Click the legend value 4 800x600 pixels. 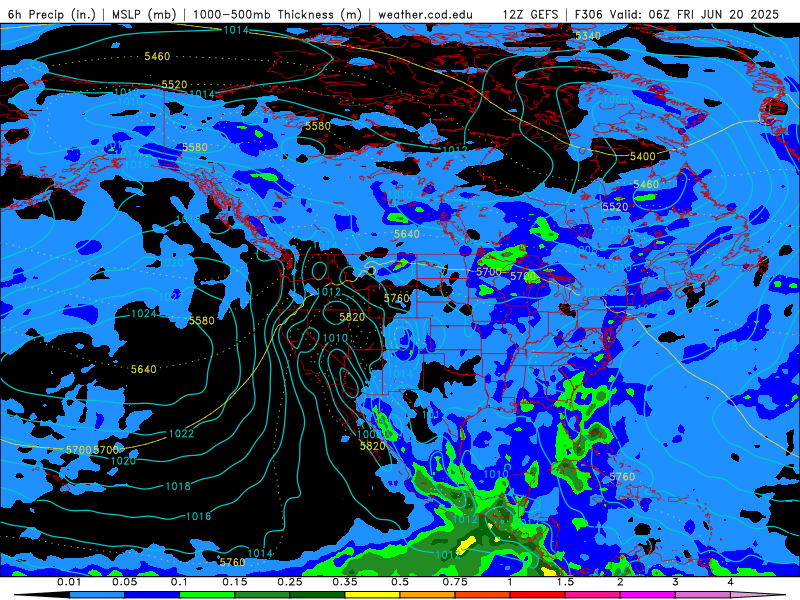731,582
